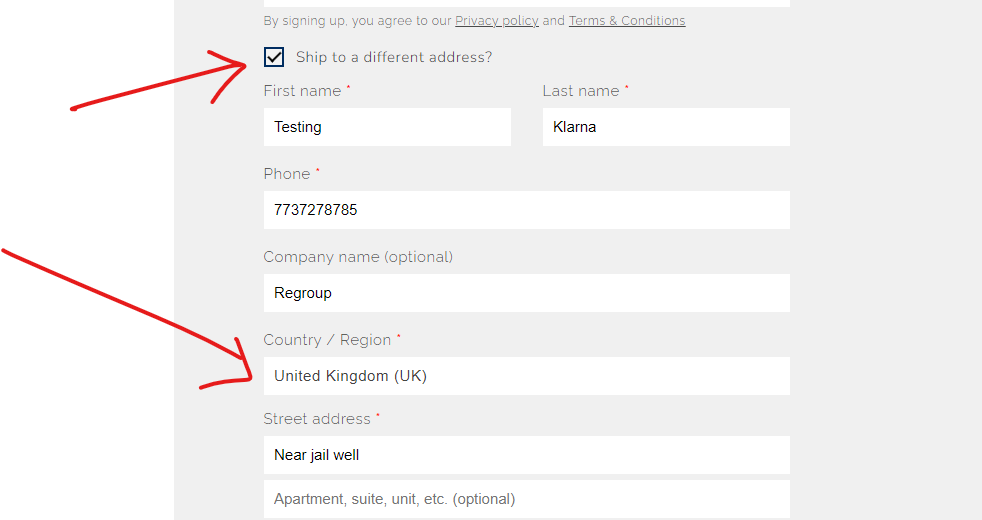The width and height of the screenshot is (982, 520).
Task: Select the Street address field with Near jail well
Action: tap(527, 455)
